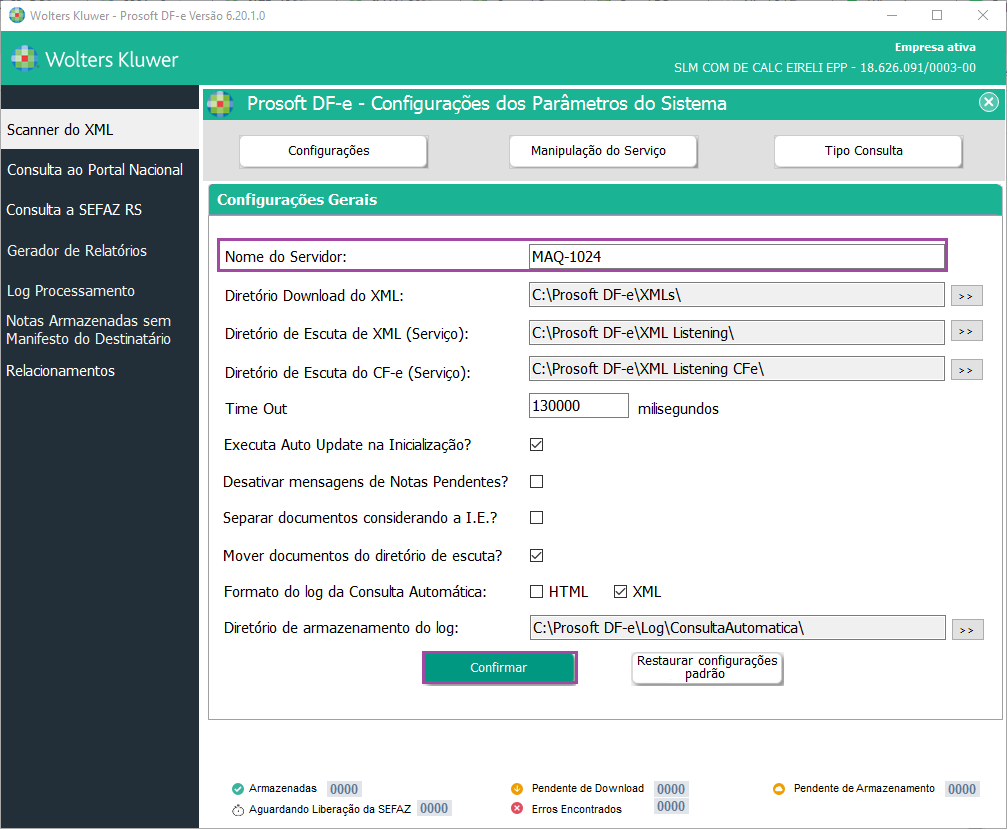Image resolution: width=1008 pixels, height=830 pixels.
Task: Click the Pendente de Download arrow icon
Action: point(517,789)
